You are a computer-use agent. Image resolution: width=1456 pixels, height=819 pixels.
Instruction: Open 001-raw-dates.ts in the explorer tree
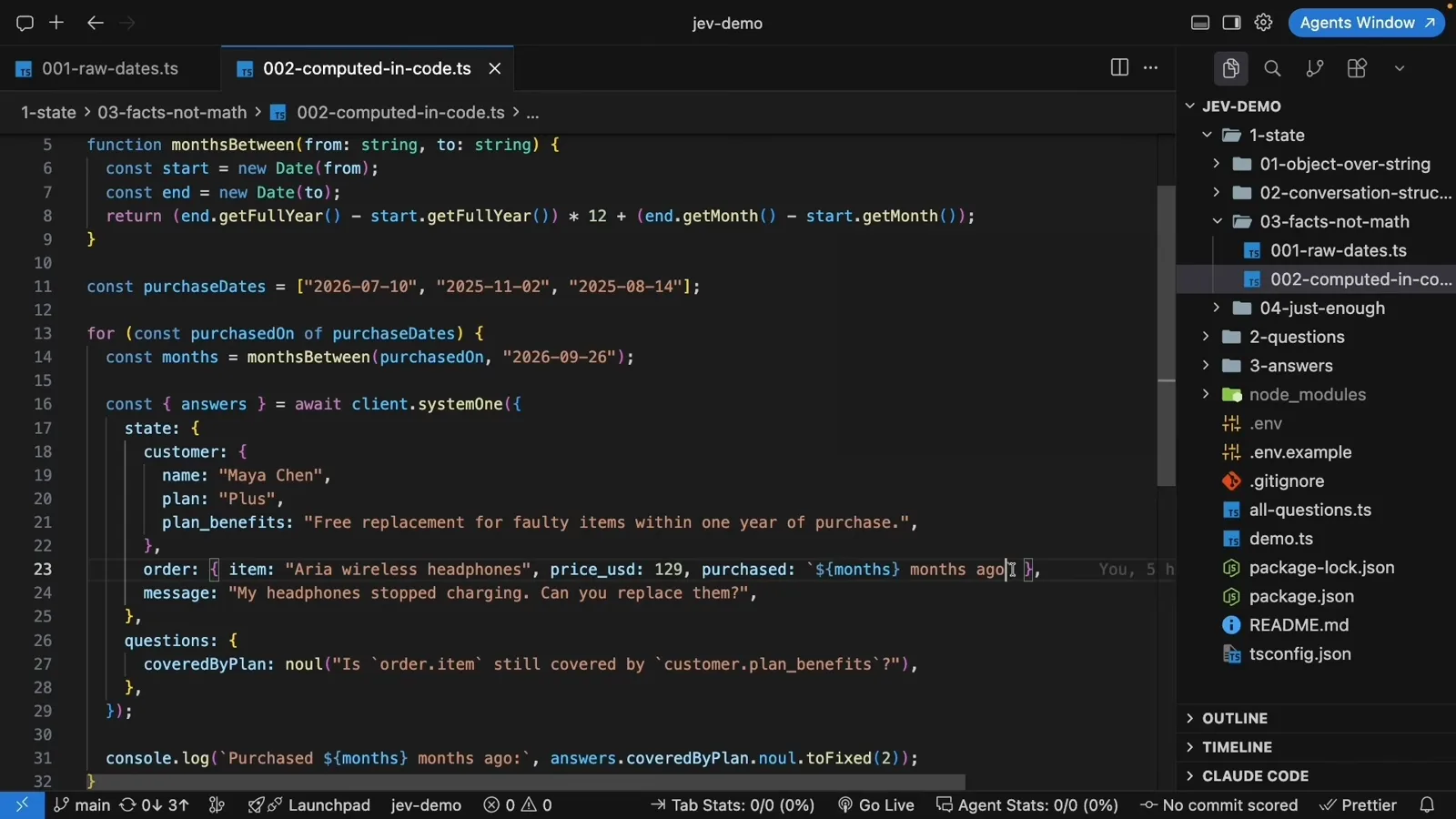click(1316, 250)
